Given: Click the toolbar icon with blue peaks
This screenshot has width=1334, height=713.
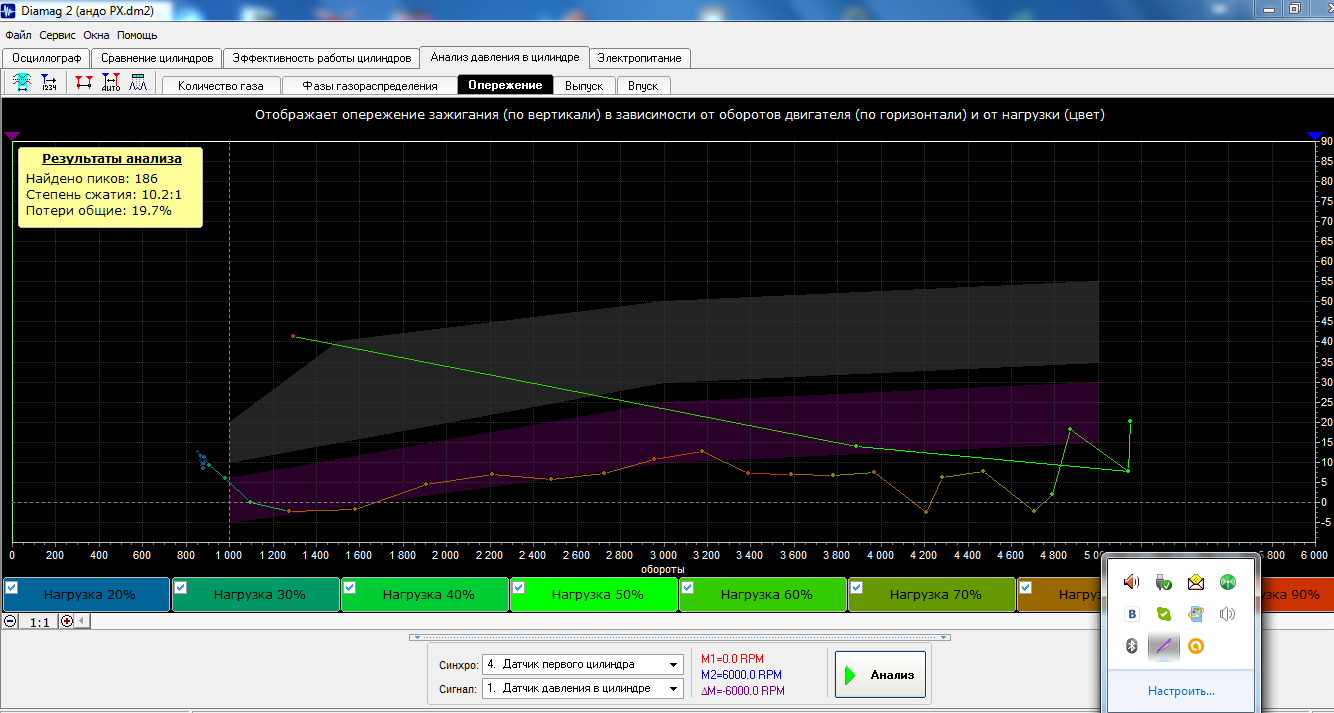Looking at the screenshot, I should tap(138, 83).
